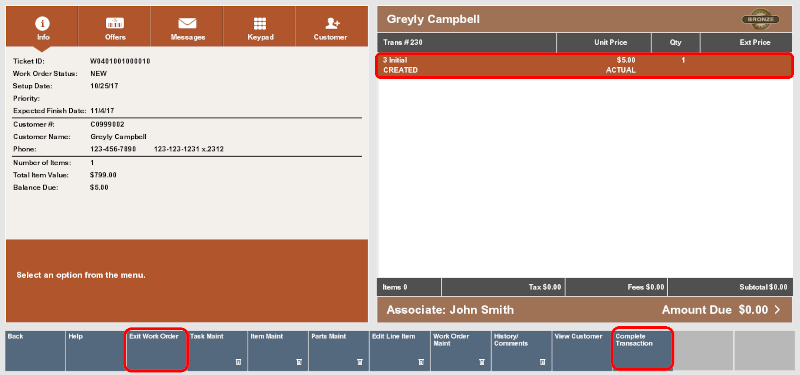Click Ticket ID value W0401001000010
Viewport: 800px width, 375px height.
[x=120, y=61]
